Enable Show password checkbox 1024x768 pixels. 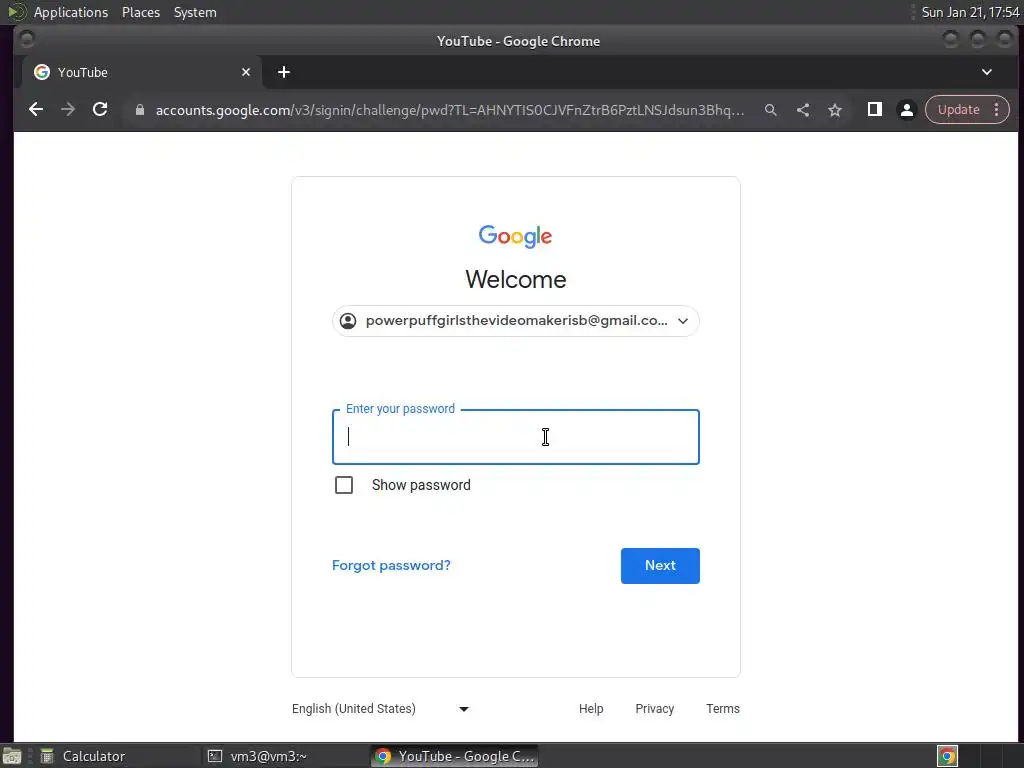344,485
